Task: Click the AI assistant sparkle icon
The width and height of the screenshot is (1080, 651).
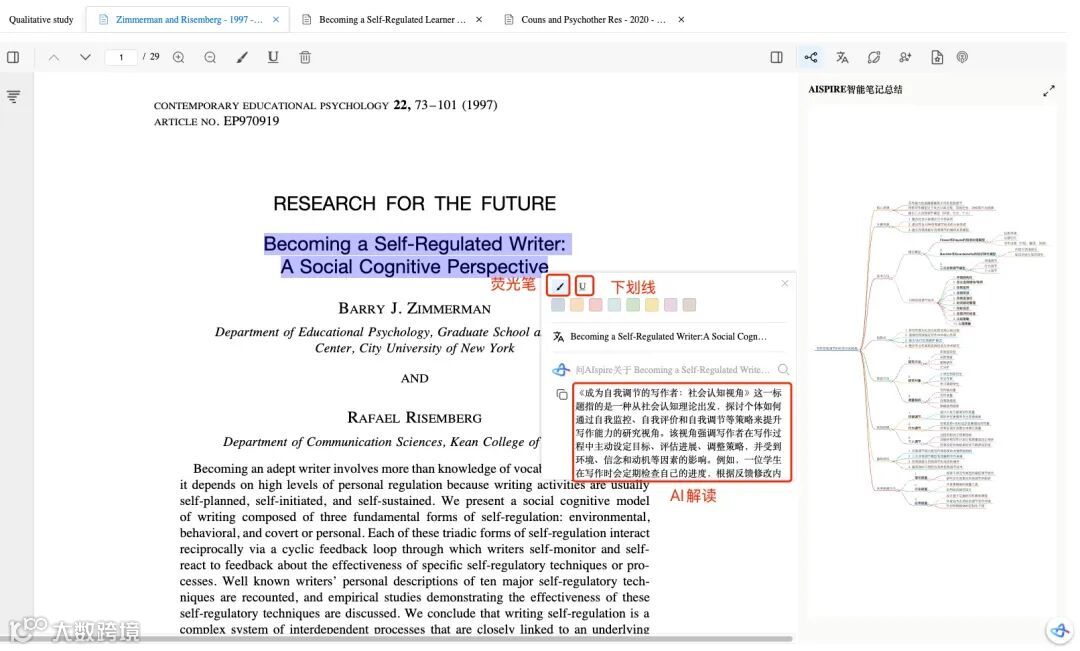Action: click(905, 57)
